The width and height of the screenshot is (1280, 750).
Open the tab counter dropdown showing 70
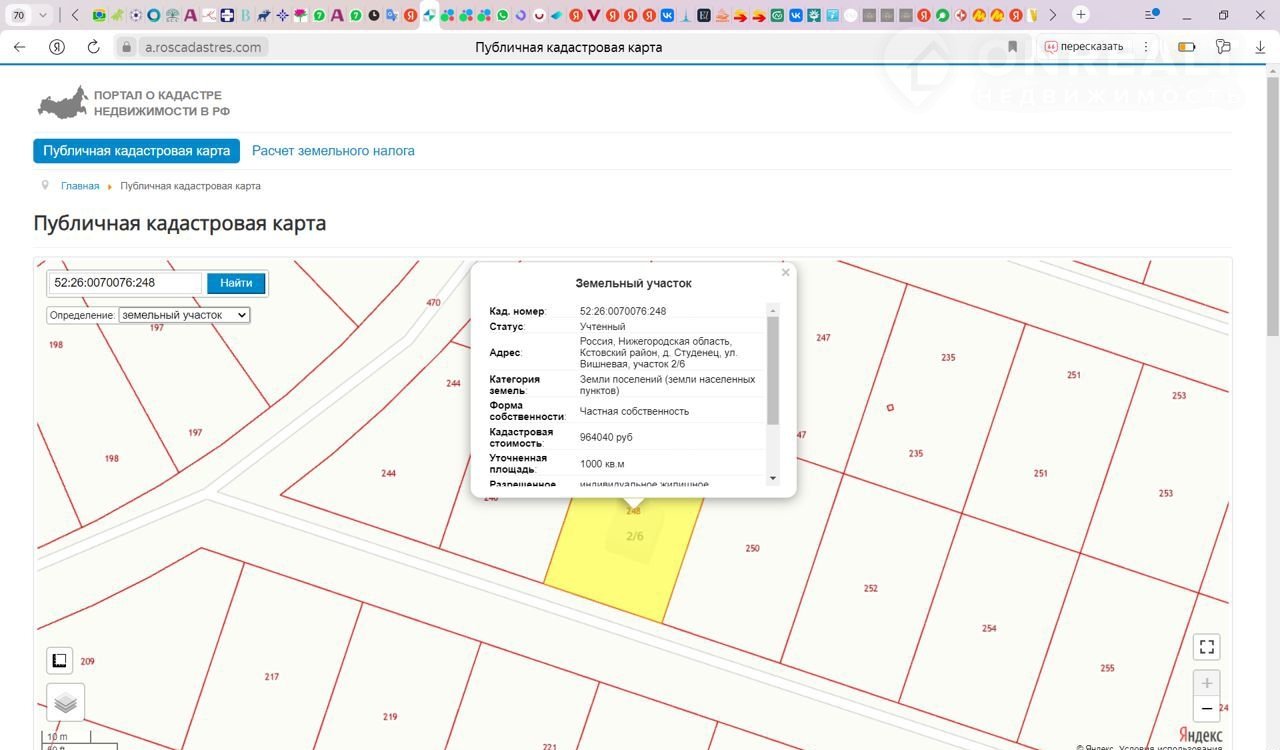[x=29, y=15]
